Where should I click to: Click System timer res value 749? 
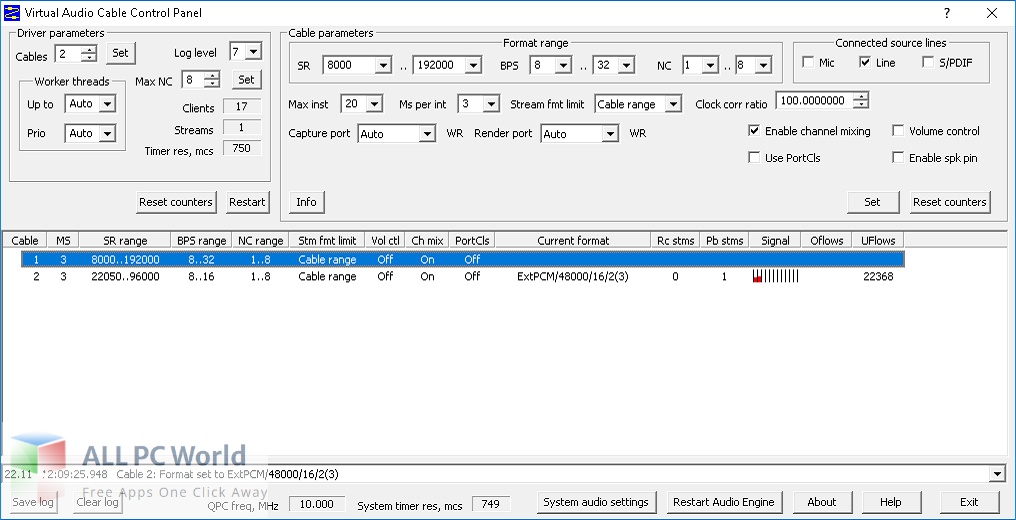(x=491, y=504)
